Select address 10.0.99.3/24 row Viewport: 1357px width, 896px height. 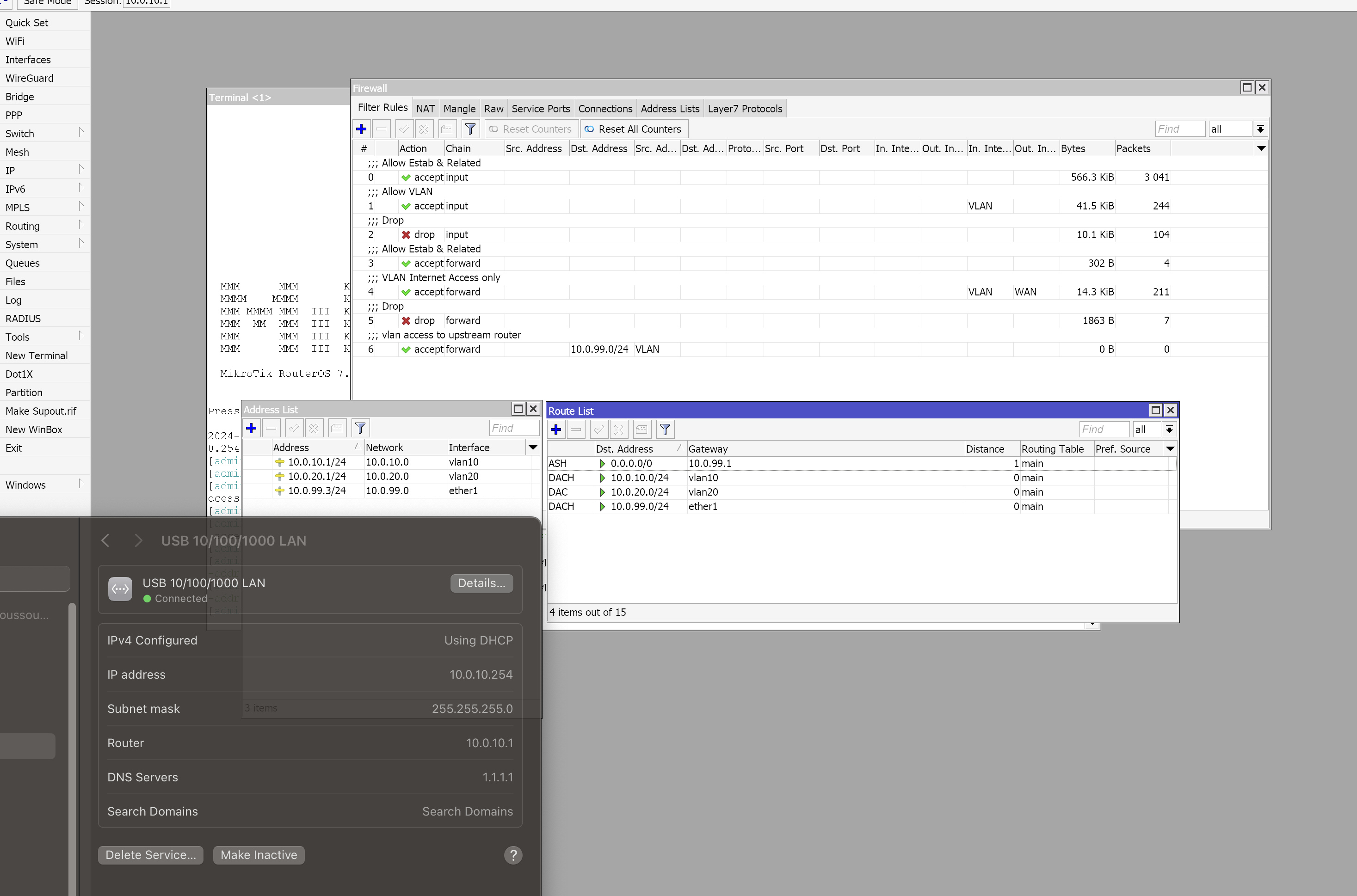(x=391, y=491)
